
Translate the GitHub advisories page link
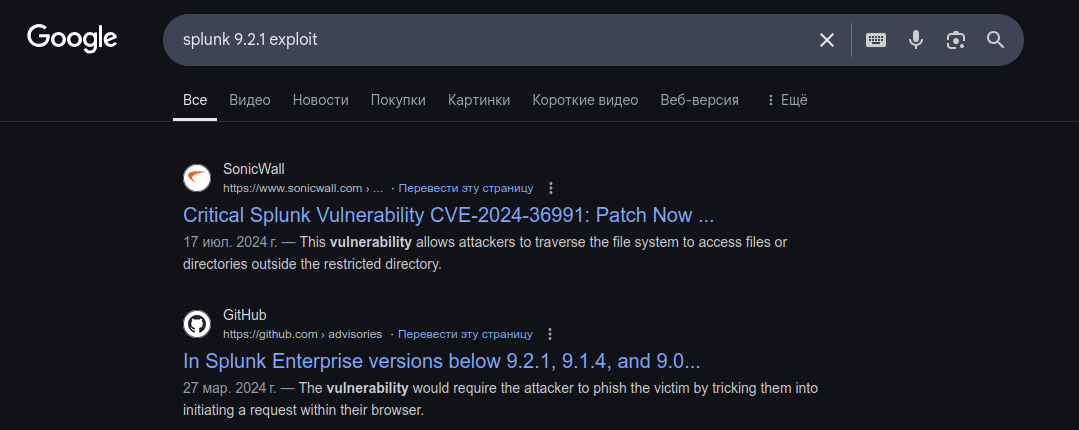click(465, 334)
